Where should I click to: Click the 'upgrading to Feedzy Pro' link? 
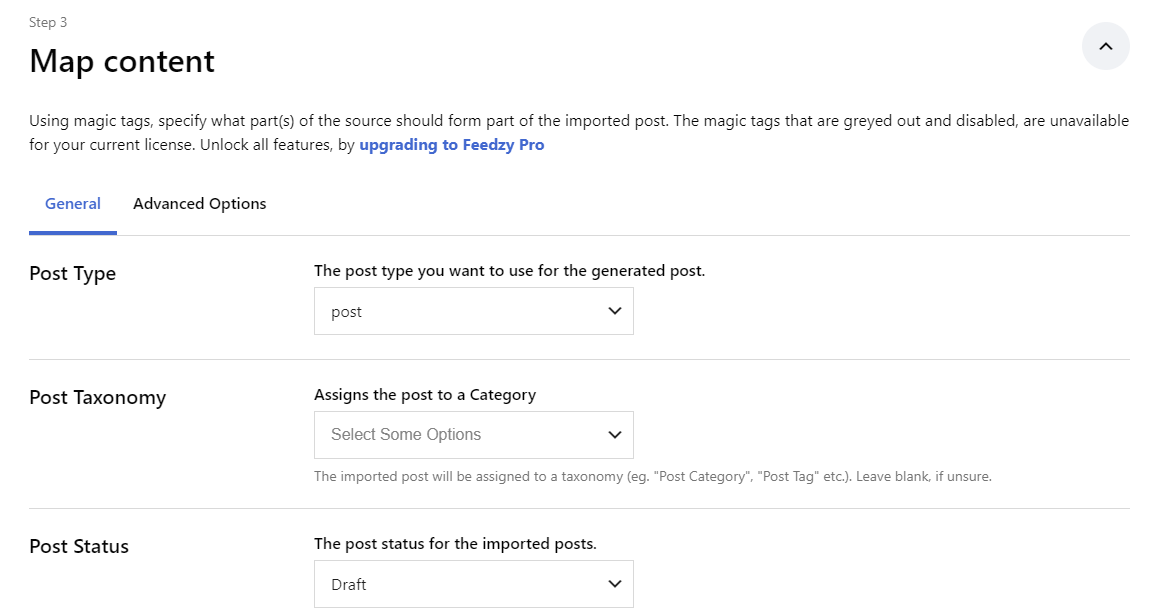[451, 144]
